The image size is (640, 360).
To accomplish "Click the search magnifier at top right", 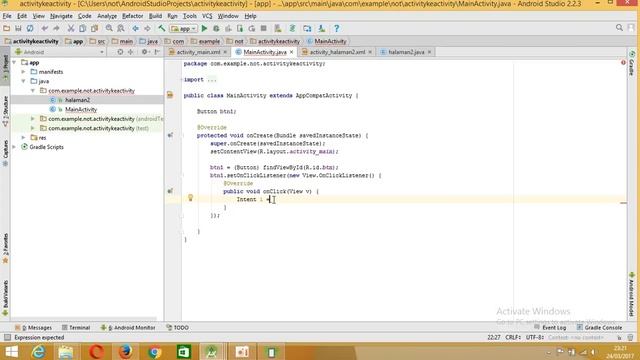I will tap(619, 28).
